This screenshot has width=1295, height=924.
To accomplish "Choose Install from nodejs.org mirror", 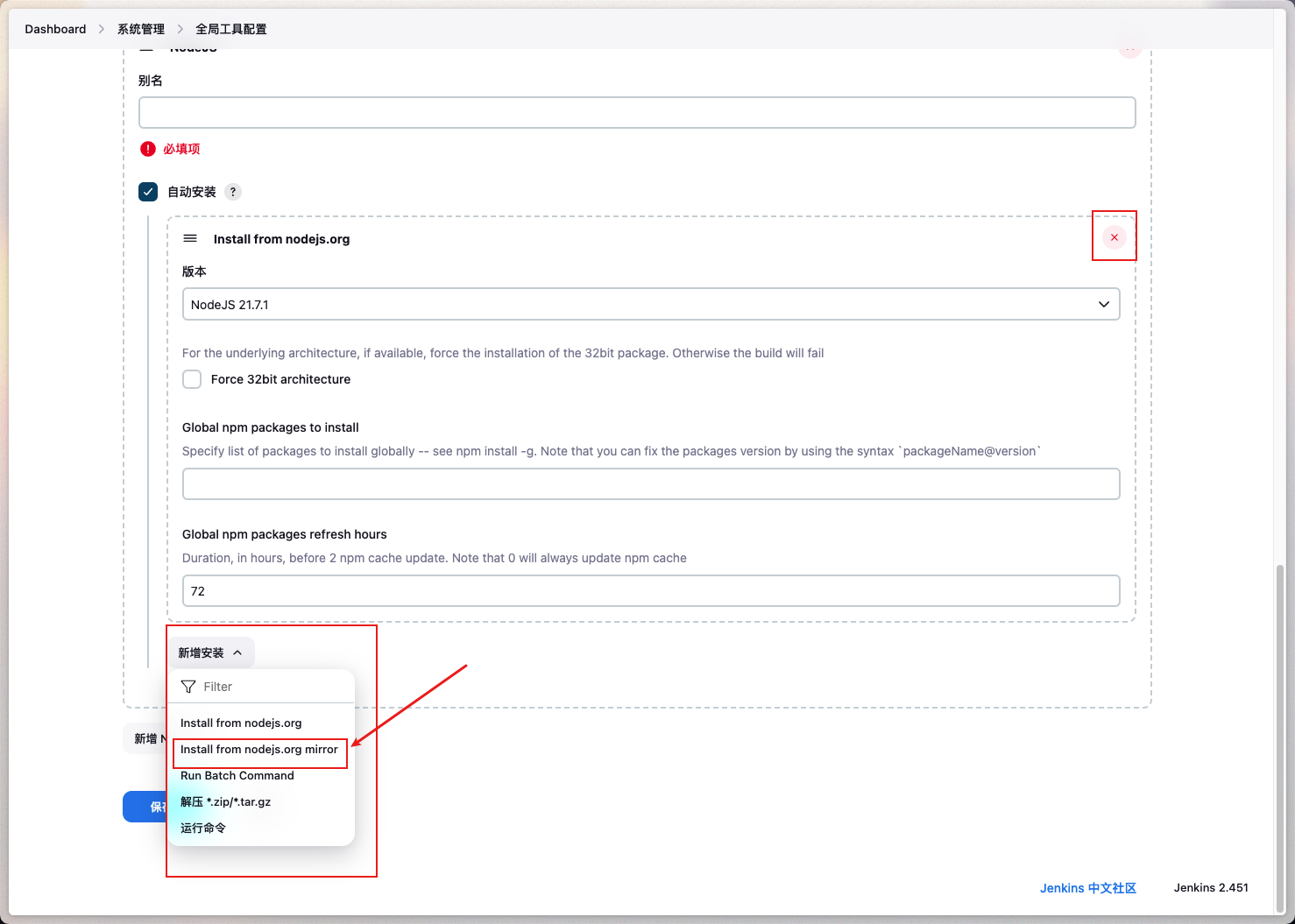I will 259,750.
